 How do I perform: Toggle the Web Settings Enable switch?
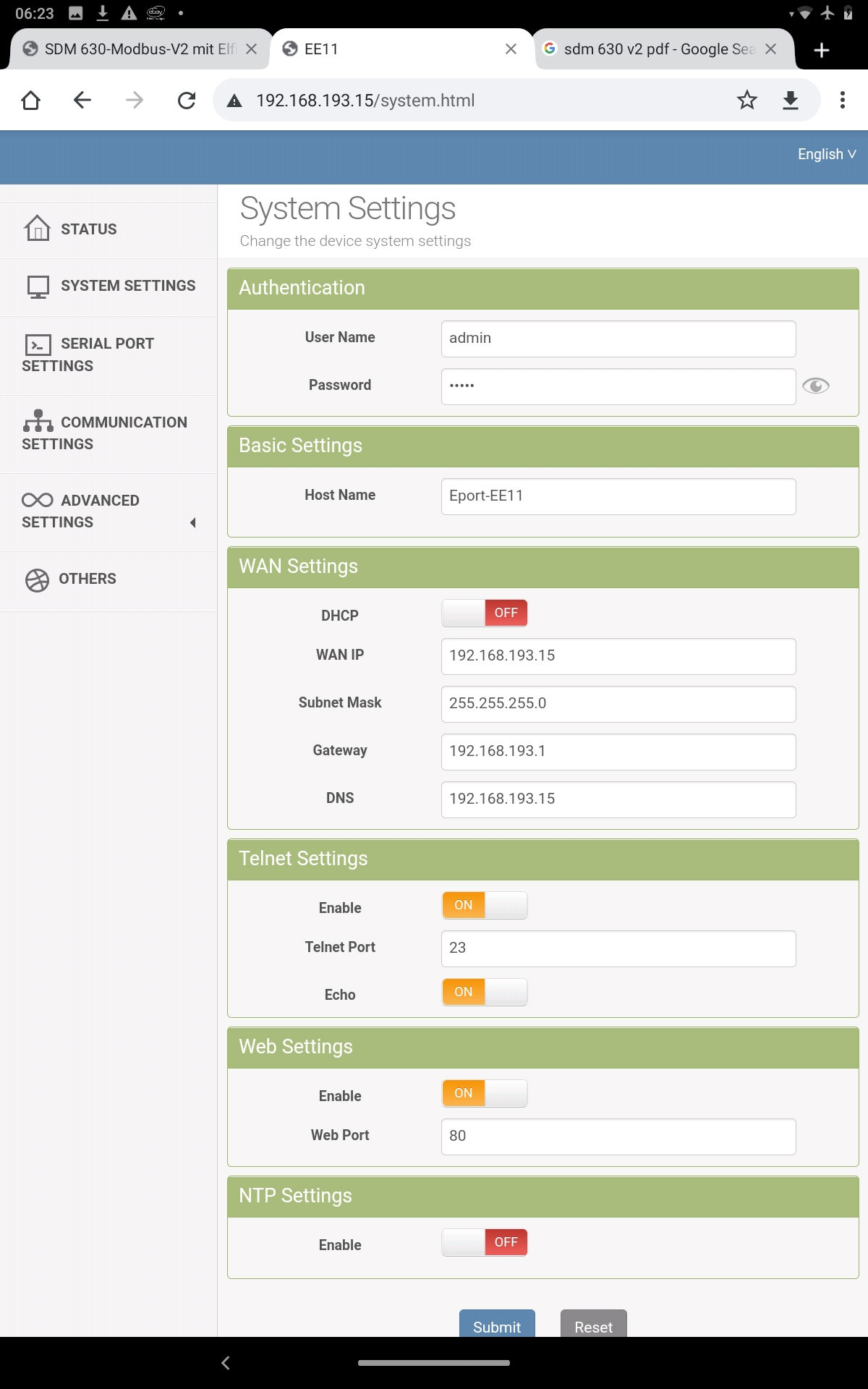point(485,1093)
